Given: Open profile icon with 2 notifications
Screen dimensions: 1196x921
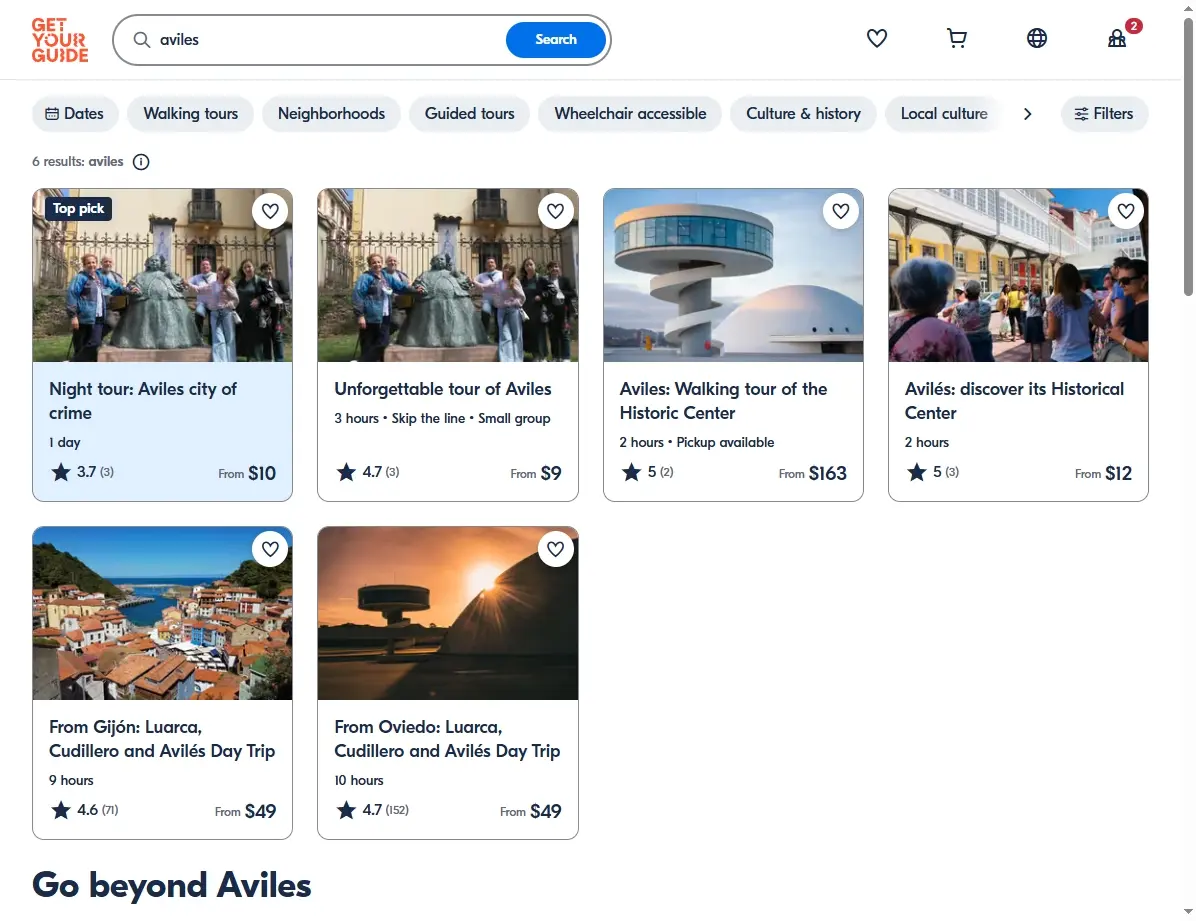Looking at the screenshot, I should pyautogui.click(x=1117, y=38).
